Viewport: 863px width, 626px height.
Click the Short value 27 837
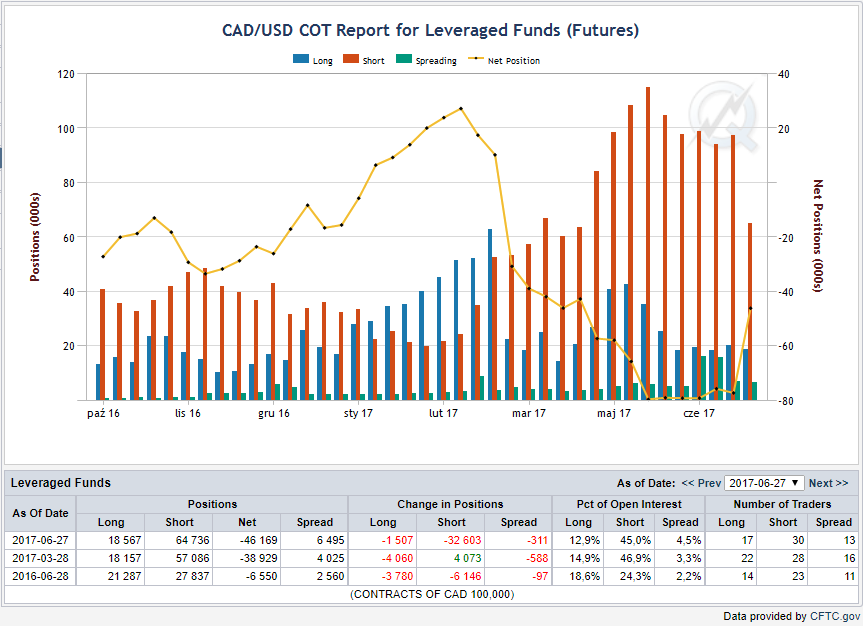192,576
